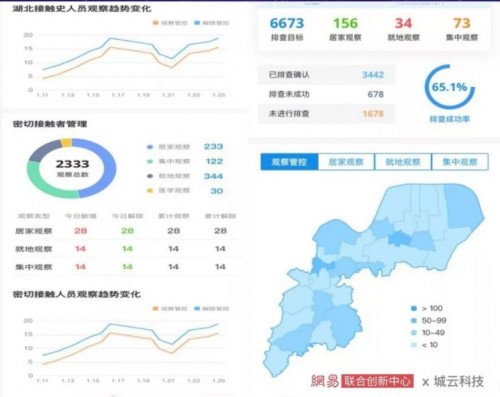Click red 14 in 就地观察 今日新增 cell
The height and width of the screenshot is (397, 500).
click(80, 249)
